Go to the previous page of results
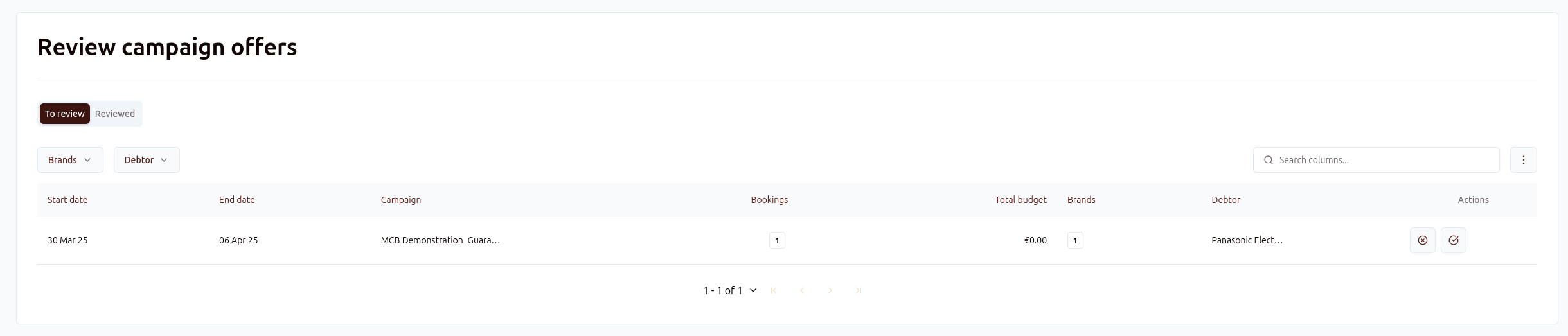Viewport: 1568px width, 336px height. click(802, 290)
